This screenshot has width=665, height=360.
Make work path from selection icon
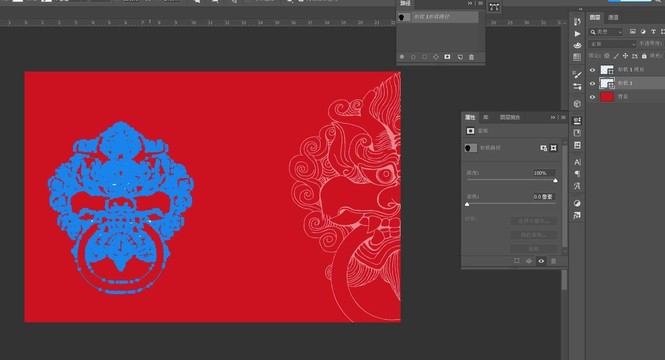[x=436, y=57]
